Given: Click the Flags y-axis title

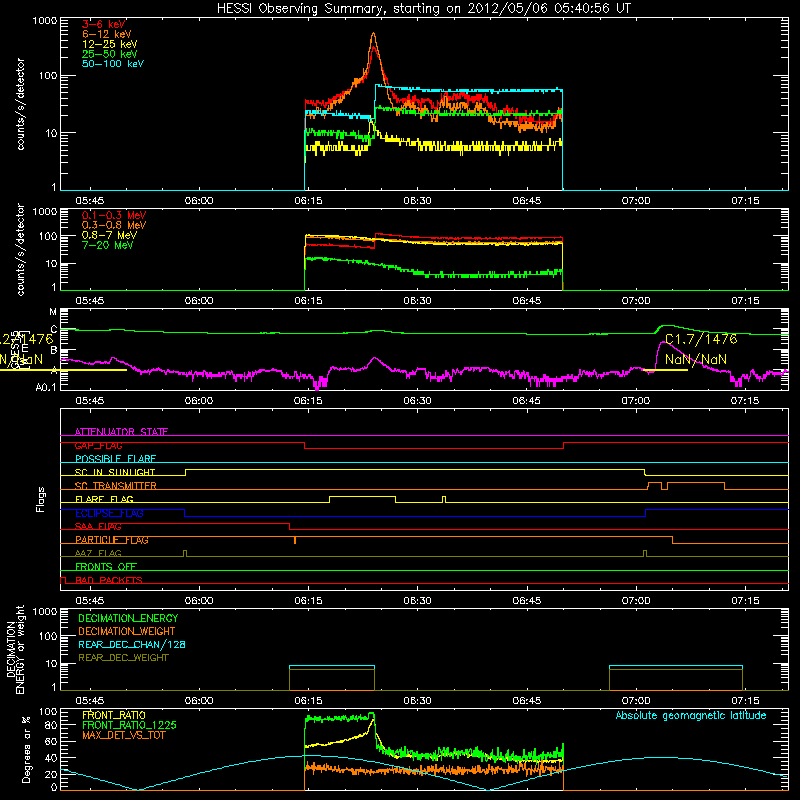Looking at the screenshot, I should [41, 499].
